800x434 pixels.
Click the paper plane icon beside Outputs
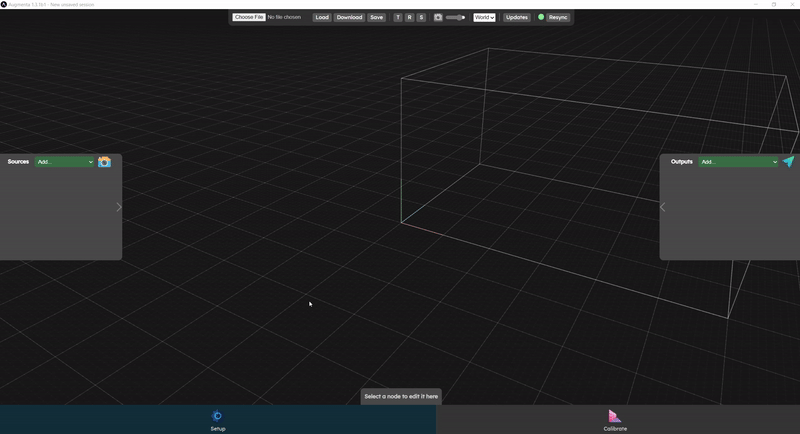click(x=788, y=162)
